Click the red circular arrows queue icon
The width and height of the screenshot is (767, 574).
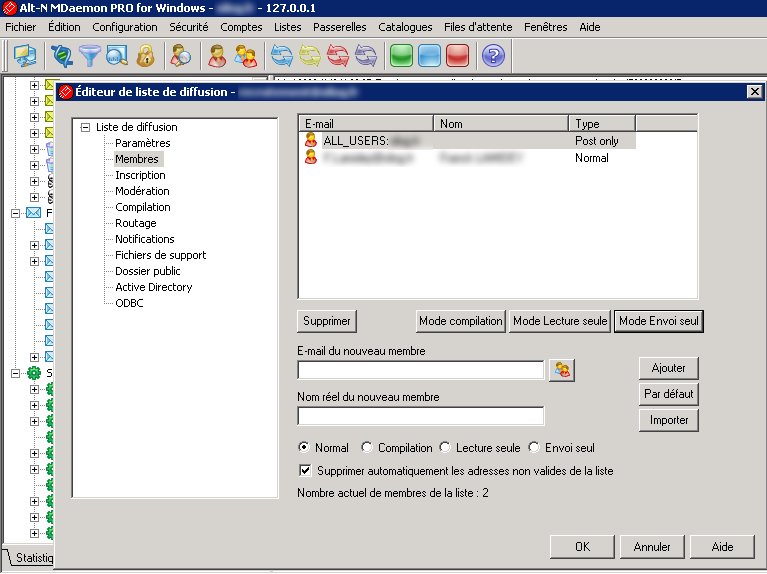click(x=338, y=55)
